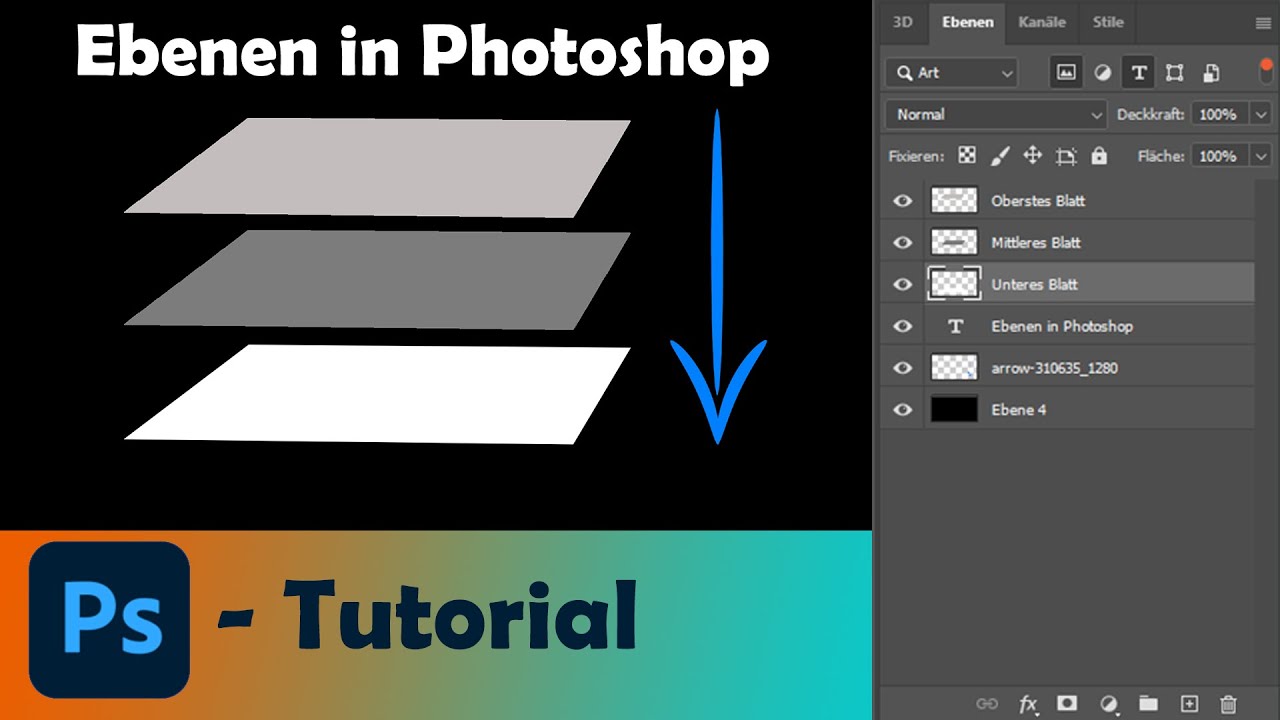Hide the arrow-310635_1280 layer

tap(903, 369)
